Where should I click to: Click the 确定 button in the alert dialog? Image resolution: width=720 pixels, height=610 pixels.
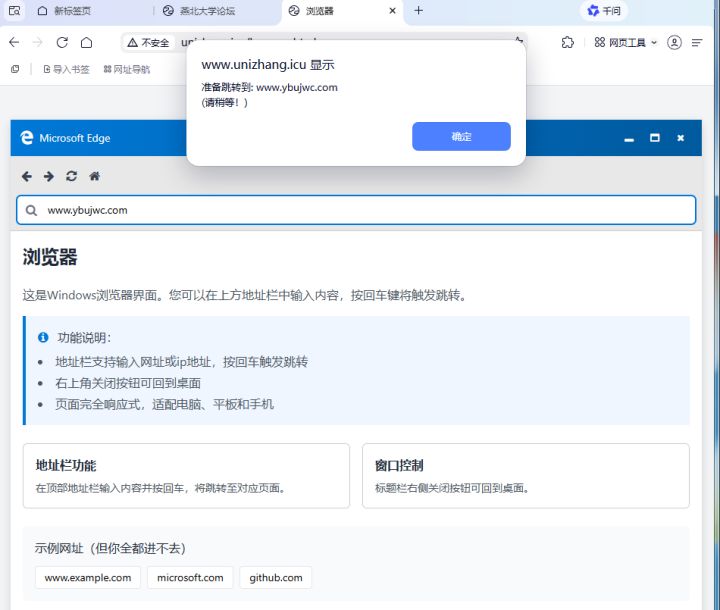pyautogui.click(x=461, y=137)
